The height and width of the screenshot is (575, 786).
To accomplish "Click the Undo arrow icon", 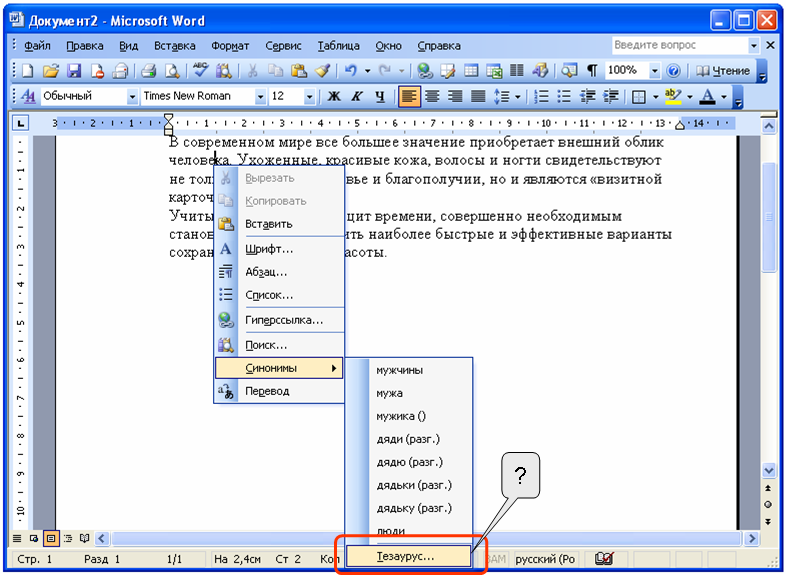I will [x=350, y=71].
